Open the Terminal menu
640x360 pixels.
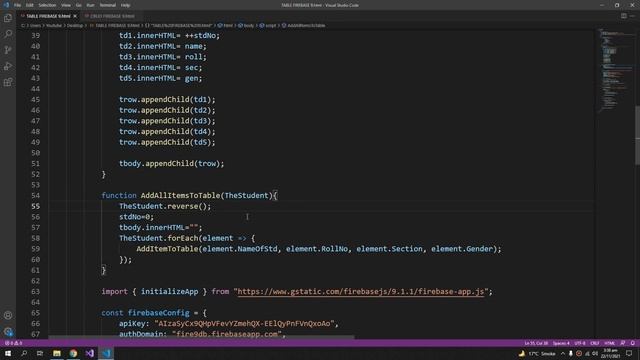tap(108, 5)
